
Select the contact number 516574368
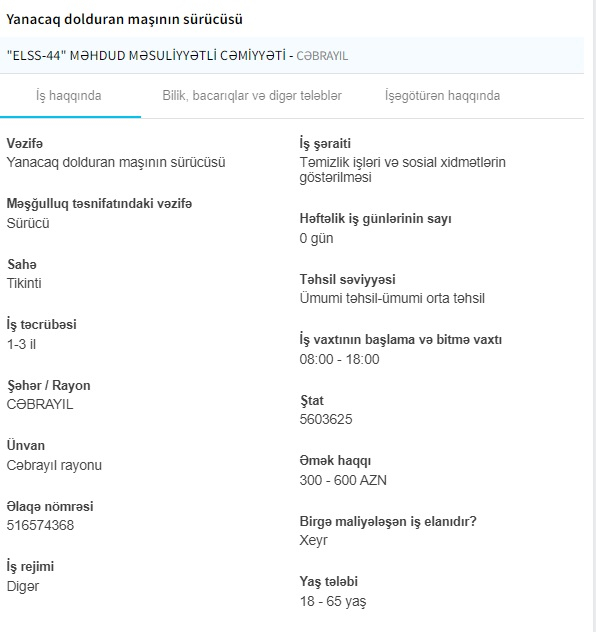[x=40, y=525]
